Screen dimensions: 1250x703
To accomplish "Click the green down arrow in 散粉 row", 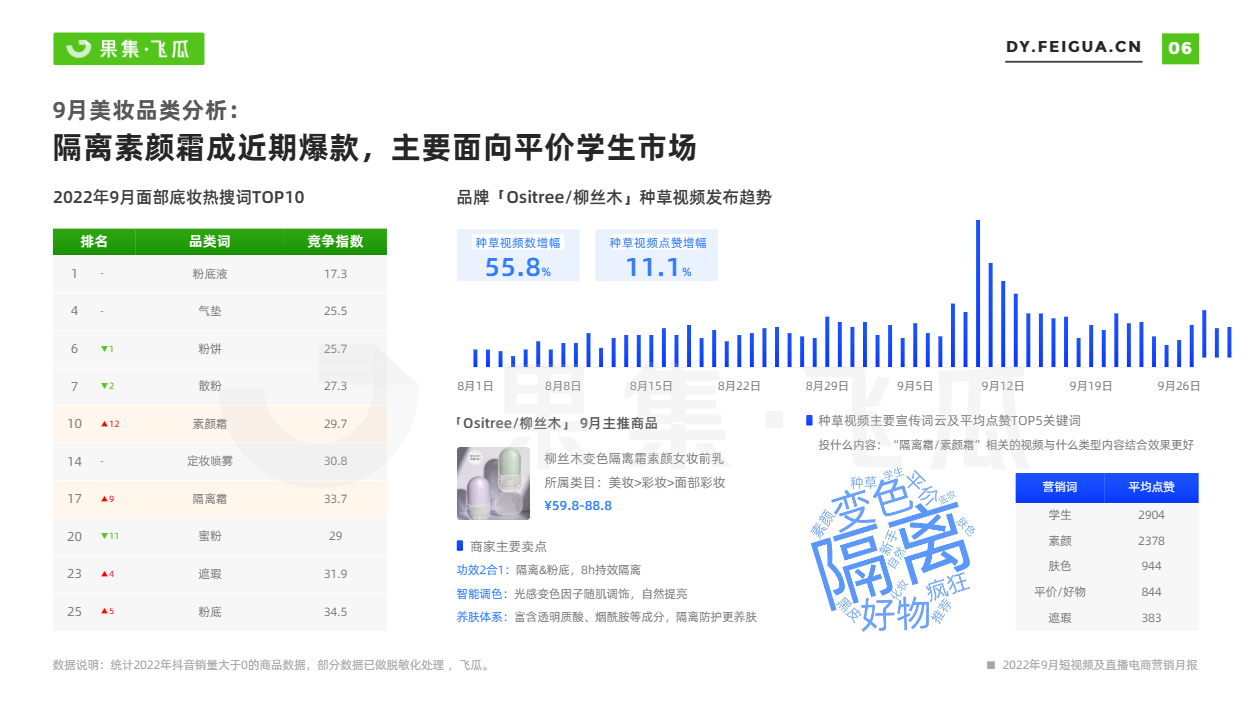I will 103,386.
